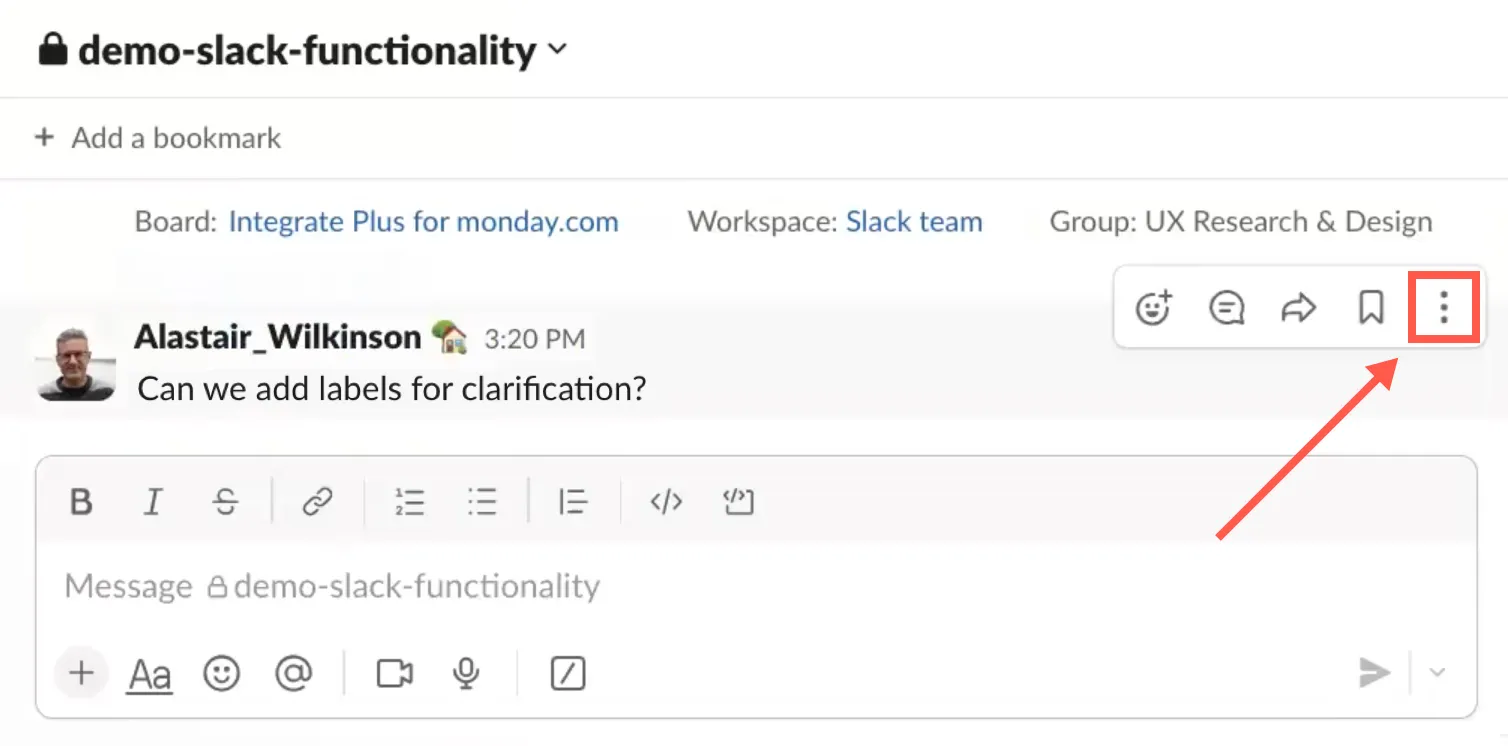Focus the Message demo-slack-functionality input field
Image resolution: width=1508 pixels, height=746 pixels.
coord(756,586)
